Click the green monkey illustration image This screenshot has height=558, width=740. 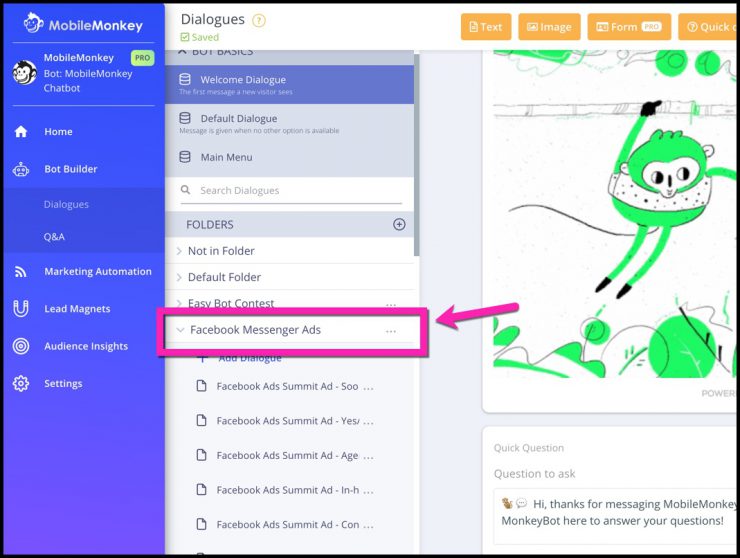click(x=614, y=213)
